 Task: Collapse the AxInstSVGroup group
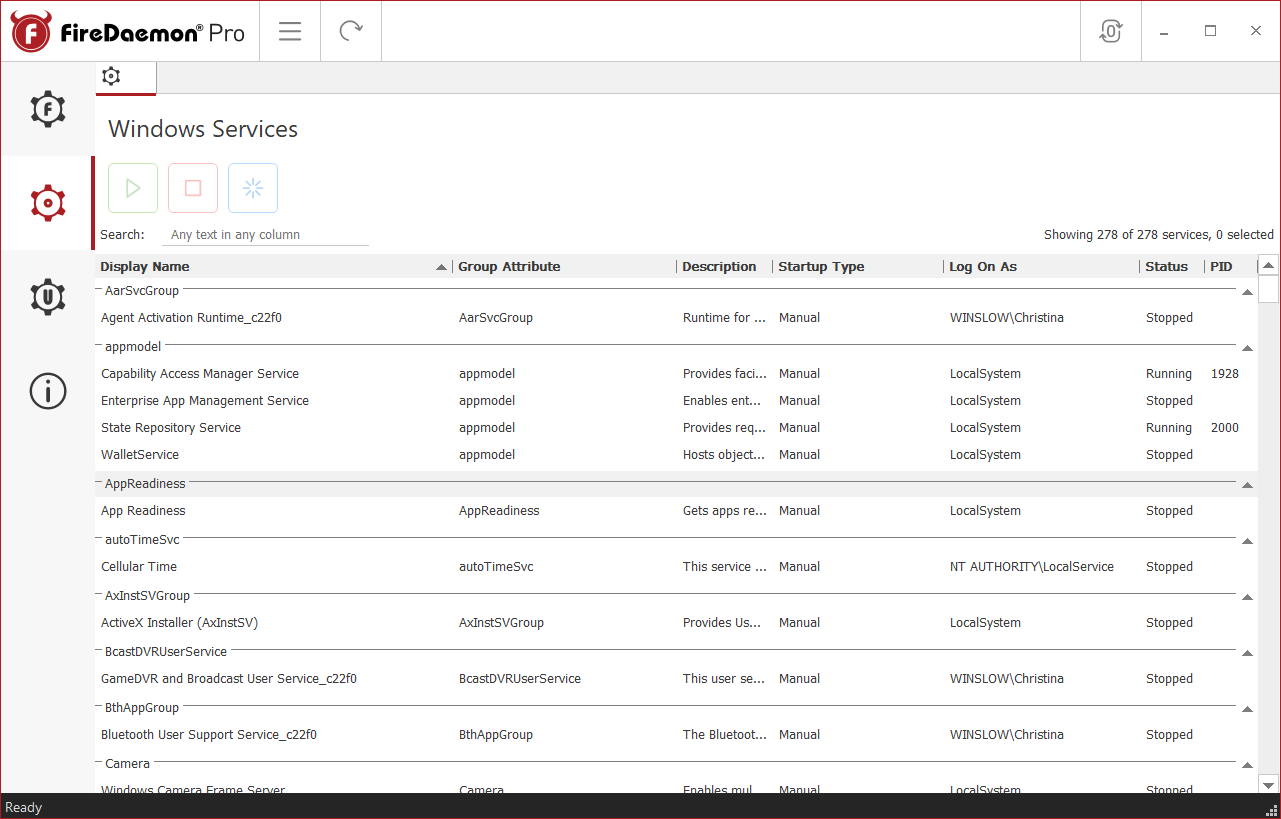coord(1247,597)
